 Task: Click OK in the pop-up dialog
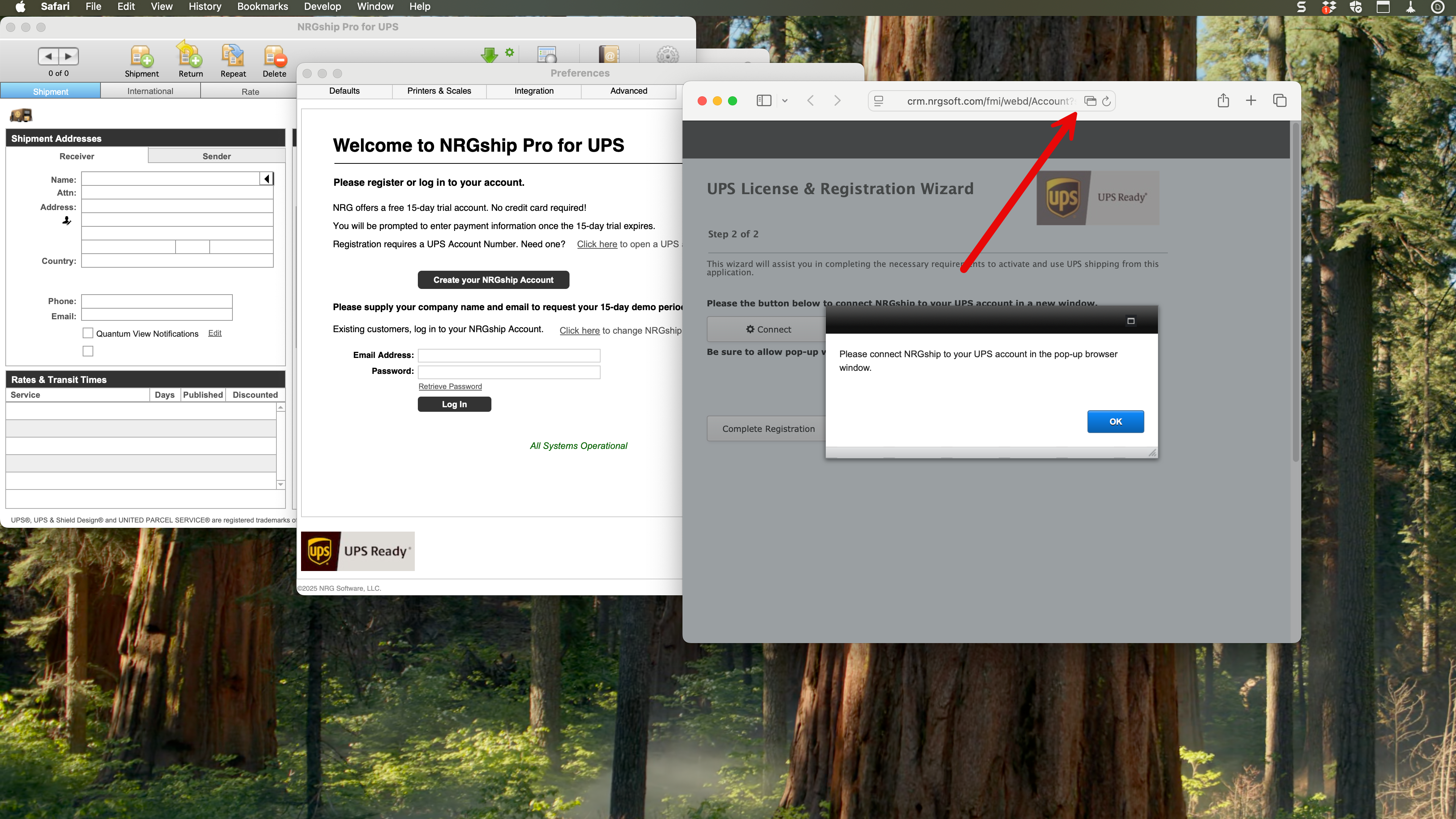point(1116,421)
